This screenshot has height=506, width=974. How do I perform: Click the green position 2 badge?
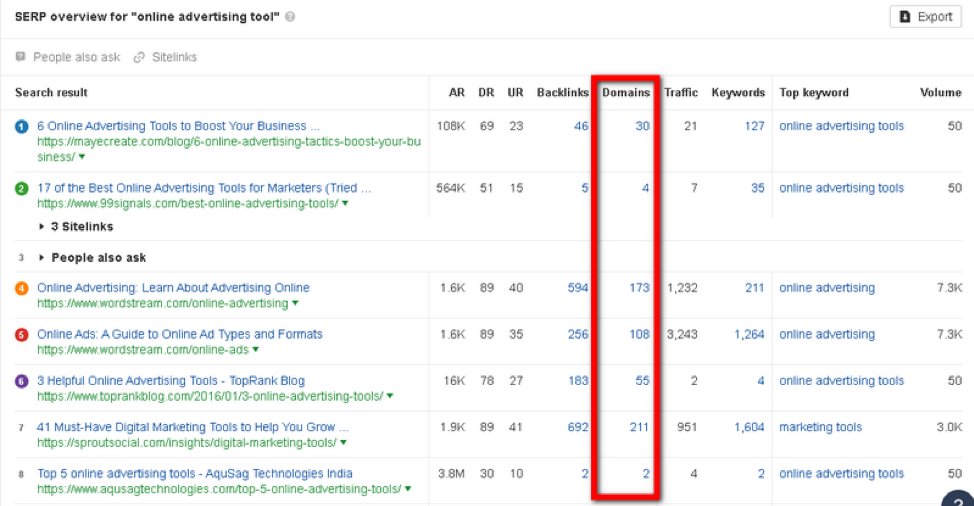(x=22, y=189)
